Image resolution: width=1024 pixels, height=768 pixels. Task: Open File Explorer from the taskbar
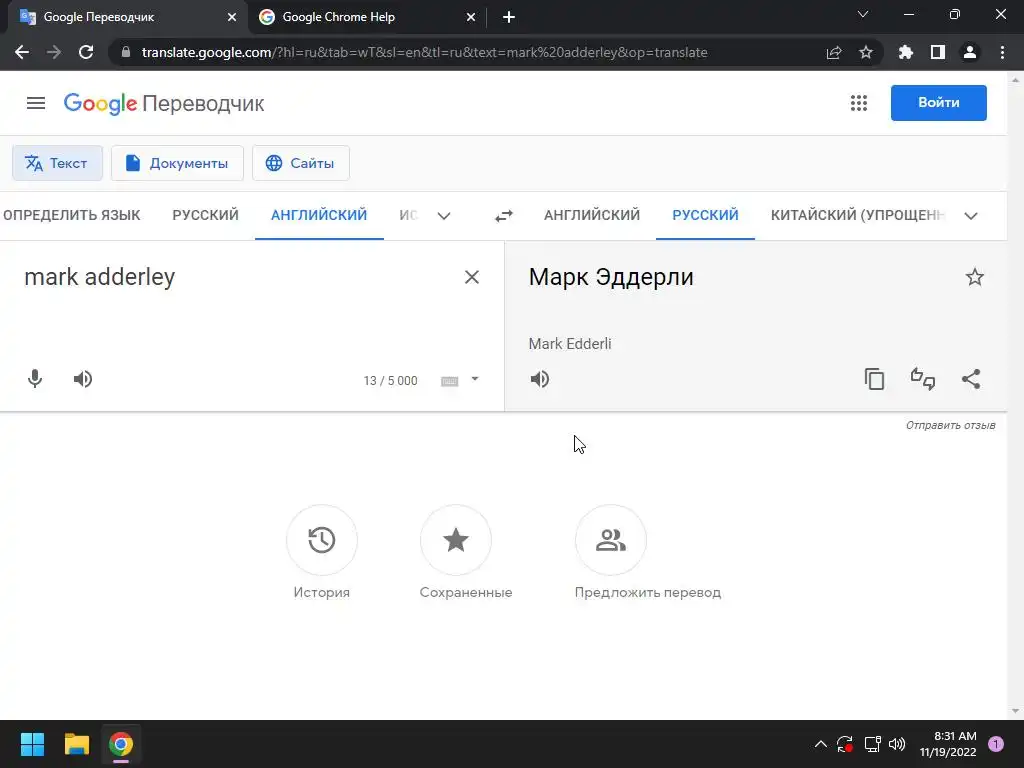pos(76,744)
